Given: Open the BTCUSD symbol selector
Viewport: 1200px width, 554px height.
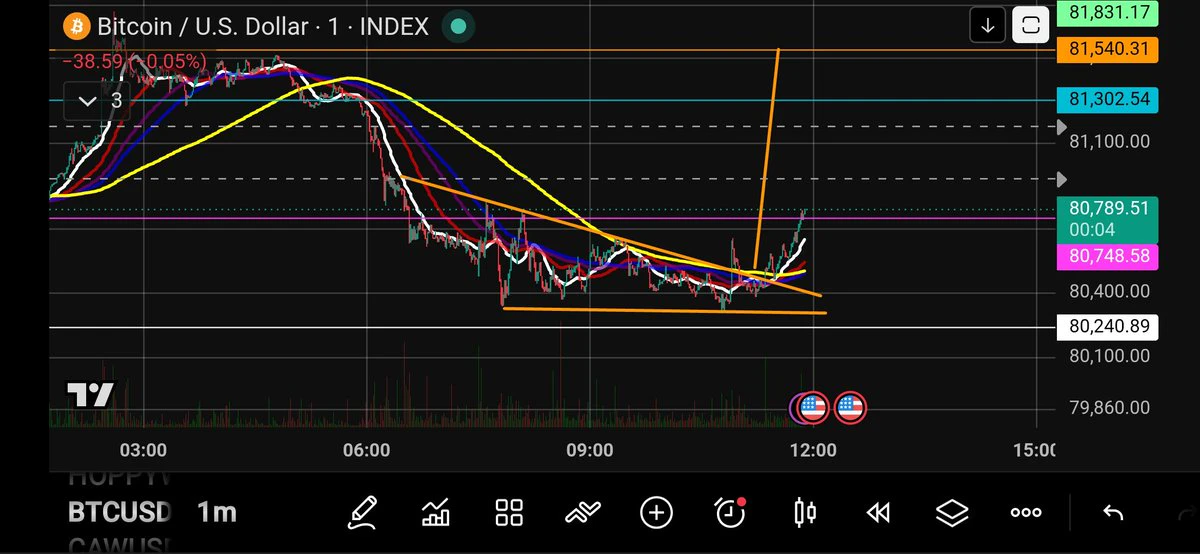Looking at the screenshot, I should click(x=120, y=513).
